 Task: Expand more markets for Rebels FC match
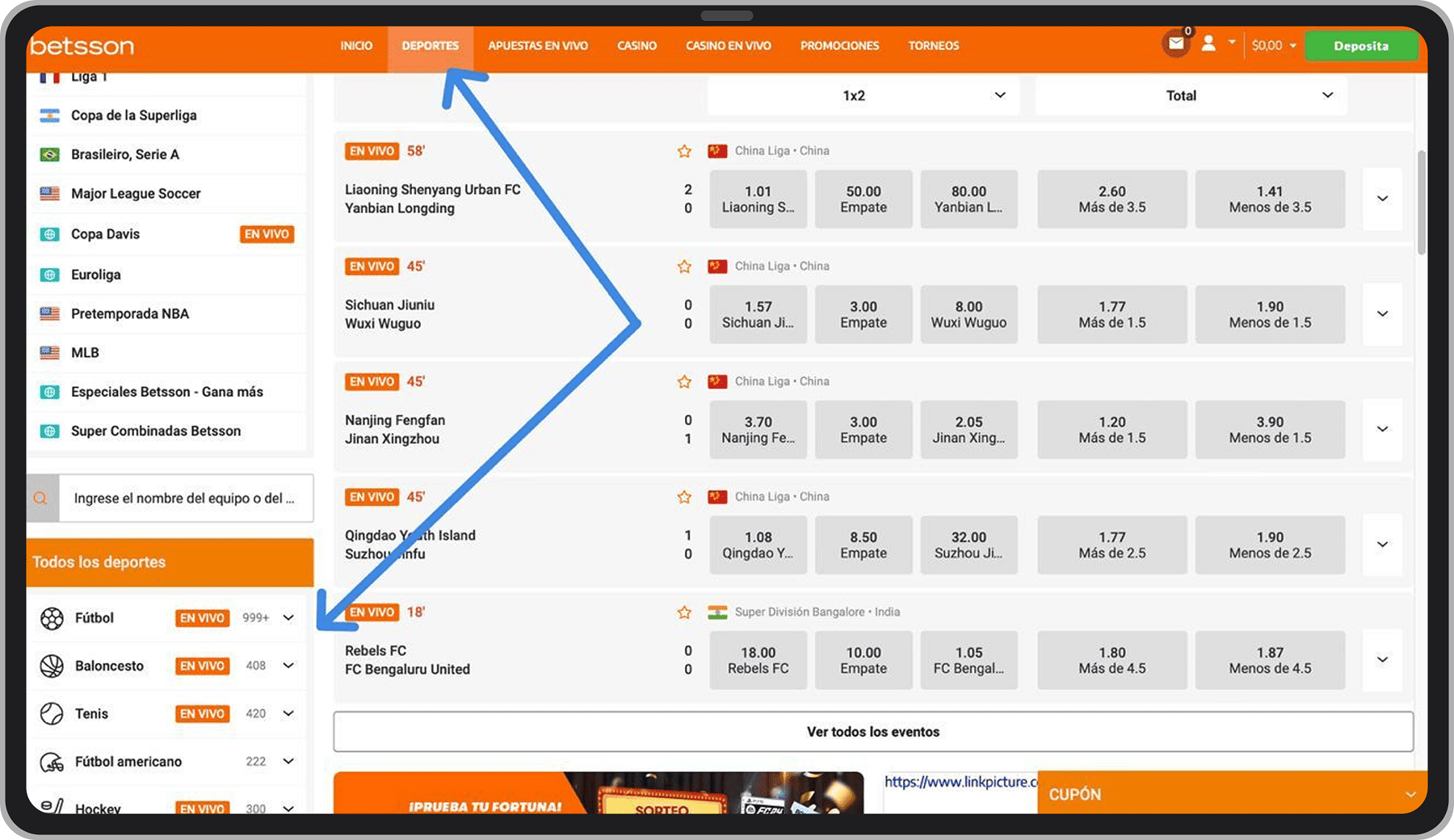tap(1383, 660)
